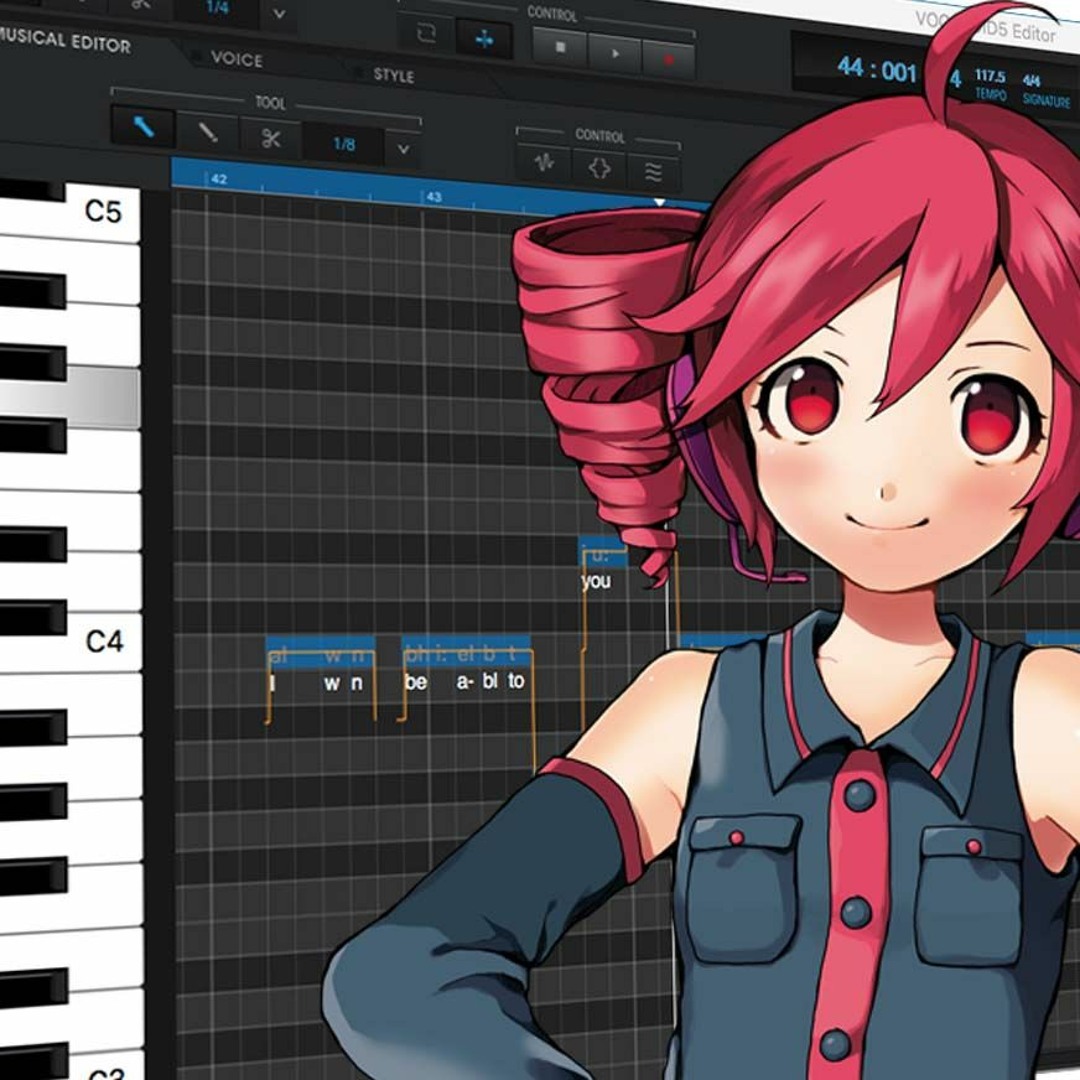Click the 1/8 quantize value
This screenshot has width=1080, height=1080.
(344, 143)
